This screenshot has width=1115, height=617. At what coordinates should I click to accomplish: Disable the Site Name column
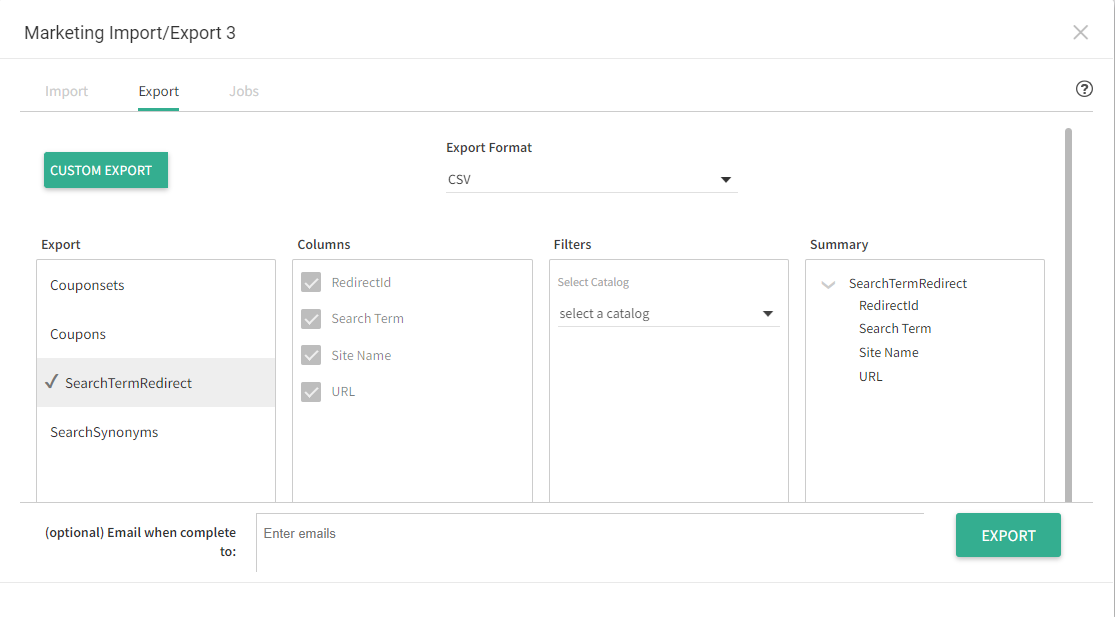click(311, 355)
